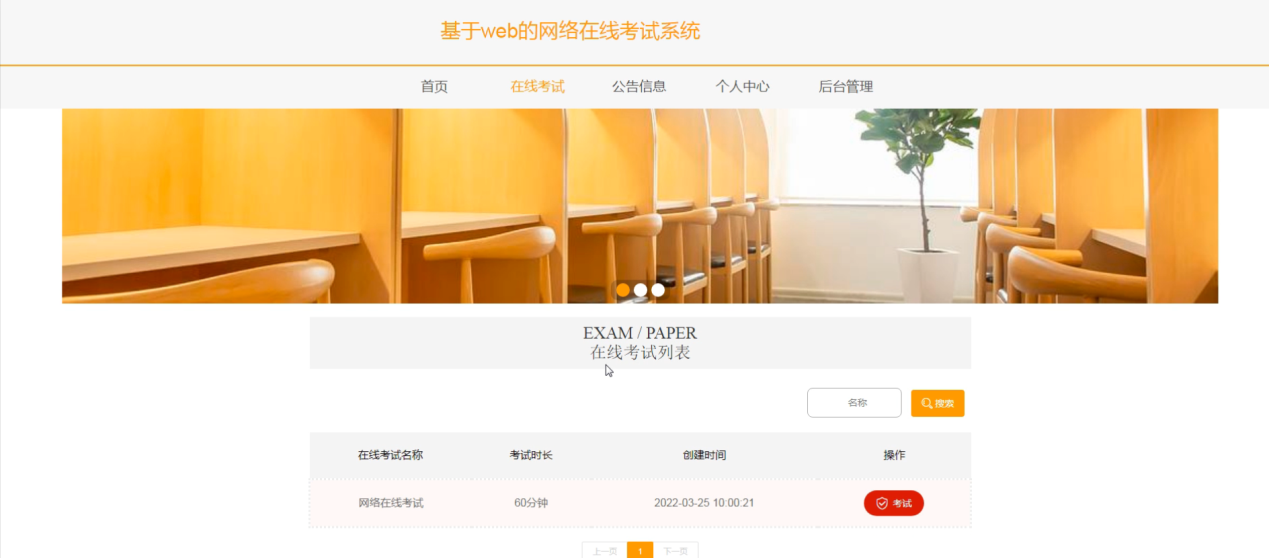This screenshot has width=1269, height=558.
Task: Click the orange 搜索 button
Action: click(937, 403)
